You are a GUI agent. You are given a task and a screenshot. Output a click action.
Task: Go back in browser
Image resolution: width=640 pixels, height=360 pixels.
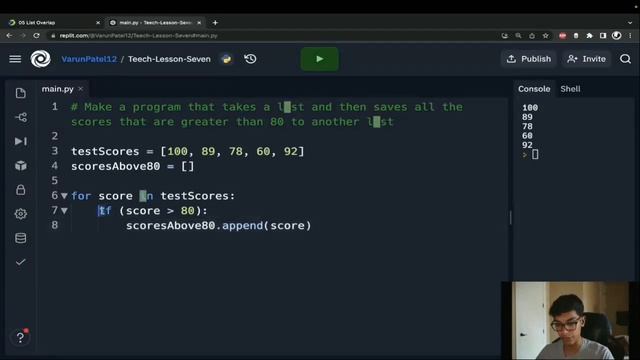click(x=9, y=36)
